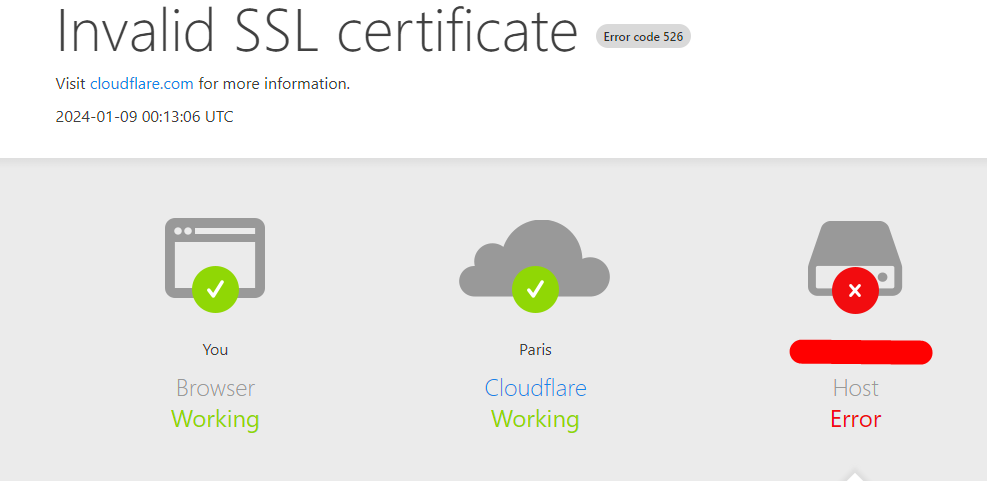Click the browser window icon

point(215,257)
